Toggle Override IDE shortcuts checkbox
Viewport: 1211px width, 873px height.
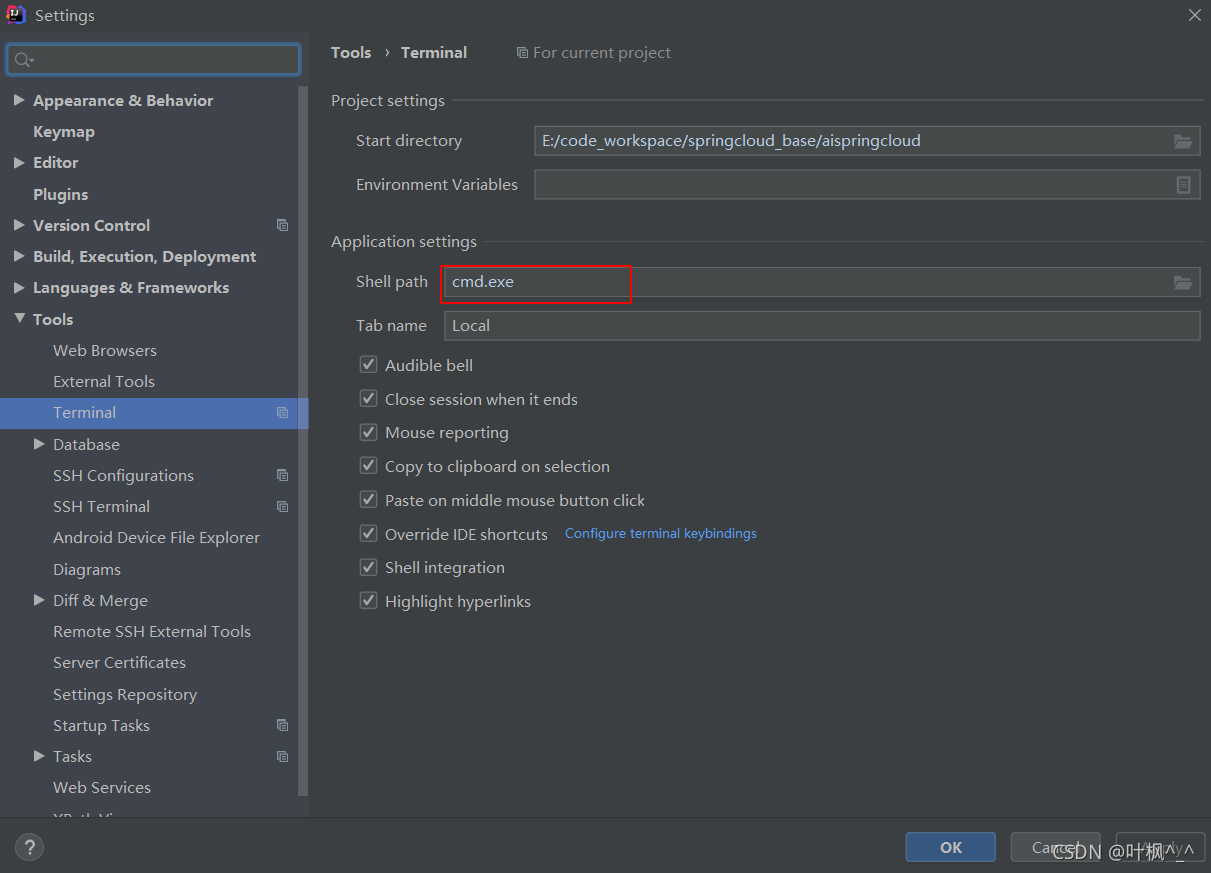pos(368,534)
